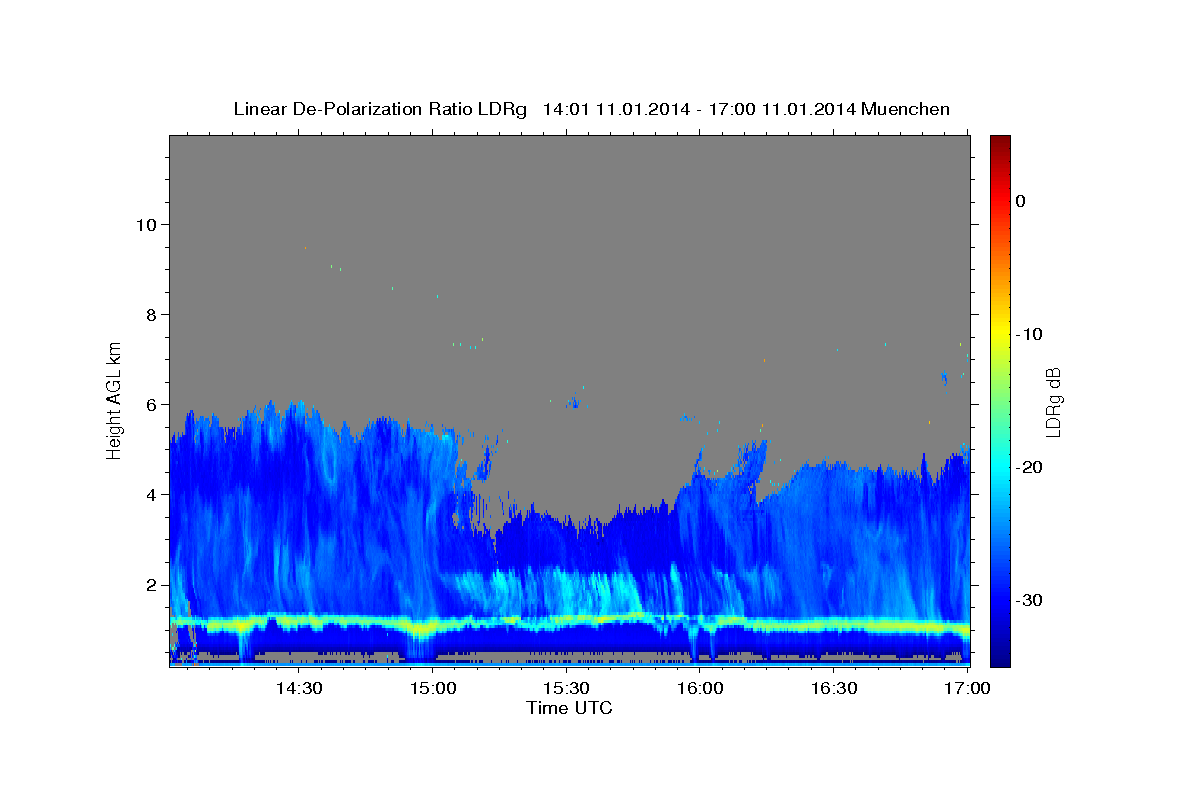Click the colorbar label '0'
1200x800 pixels.
tap(1020, 201)
